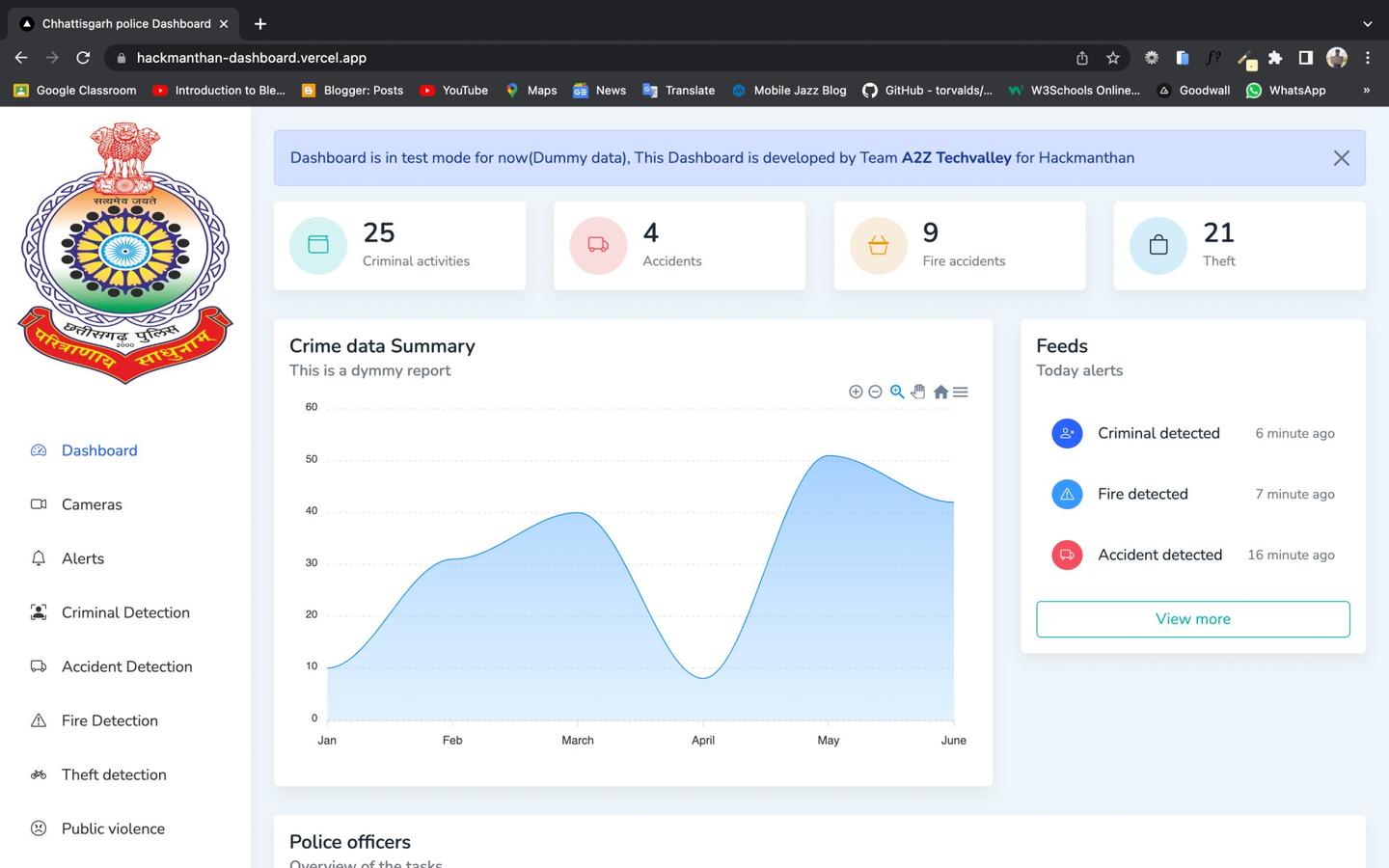This screenshot has height=868, width=1389.
Task: Click '16 minute ago' timestamp
Action: [1291, 555]
